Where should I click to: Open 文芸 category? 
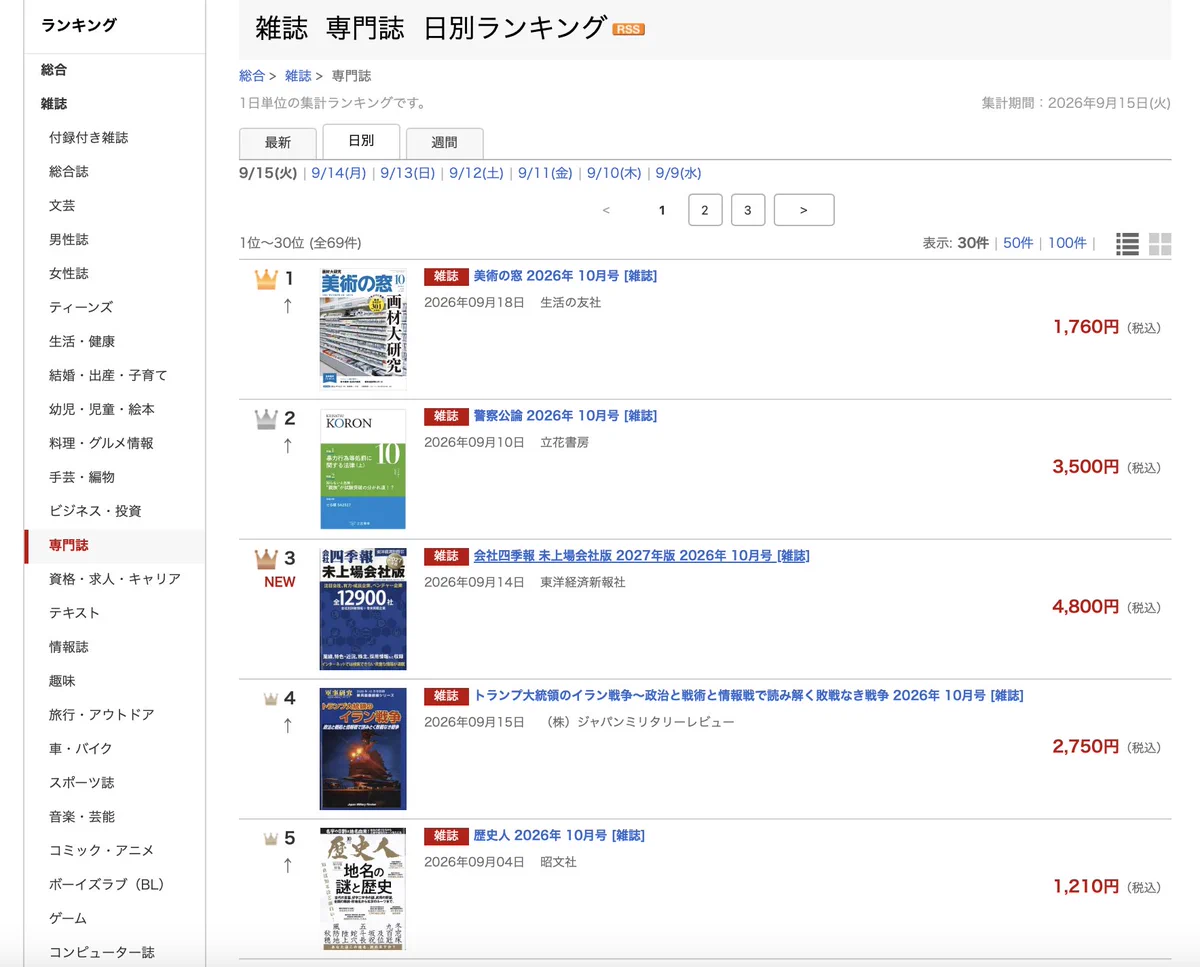(x=62, y=206)
